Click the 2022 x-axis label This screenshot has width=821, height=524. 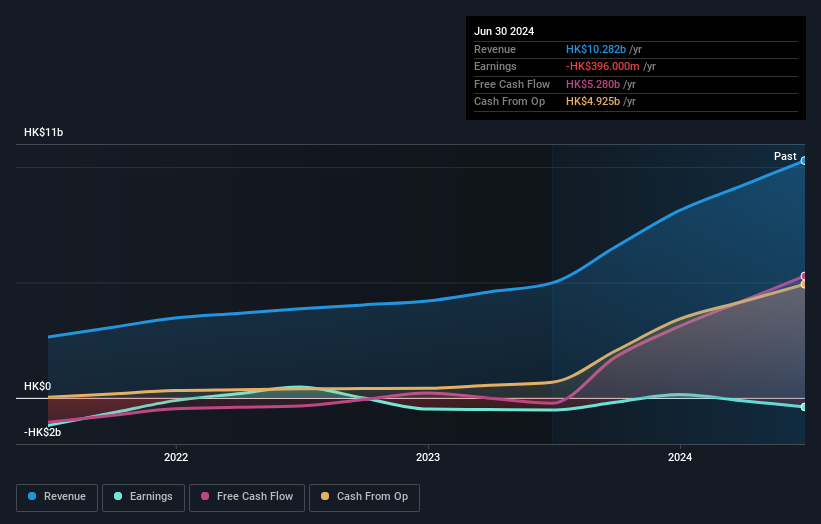pos(176,457)
